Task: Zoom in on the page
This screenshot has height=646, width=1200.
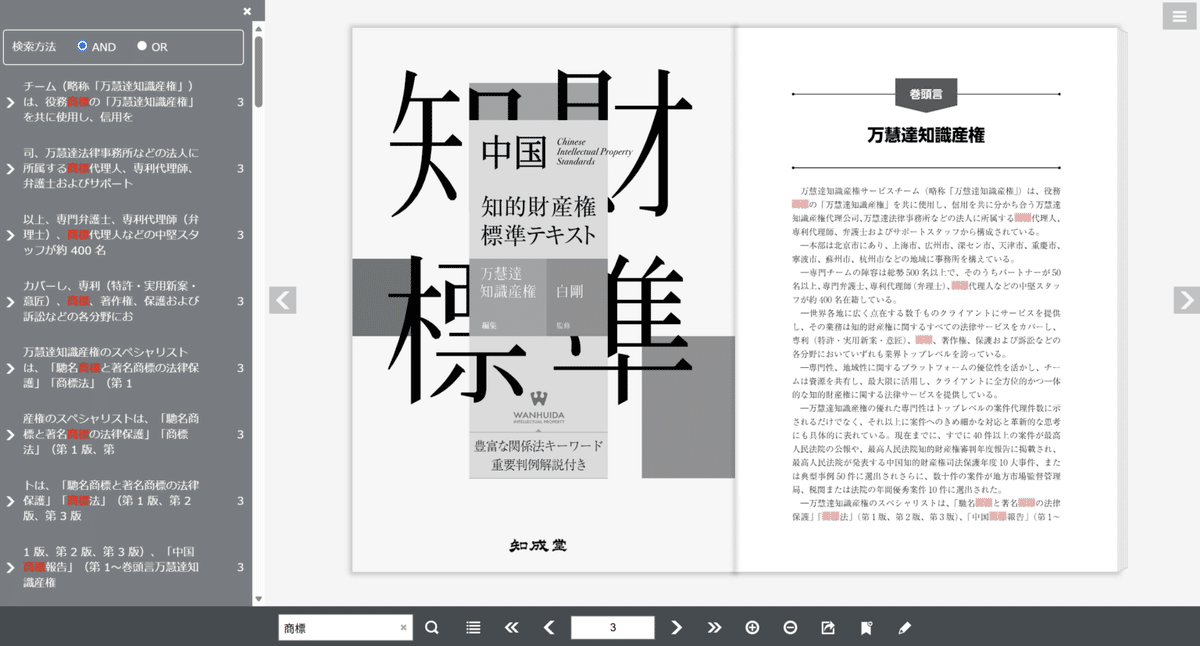Action: click(x=750, y=627)
